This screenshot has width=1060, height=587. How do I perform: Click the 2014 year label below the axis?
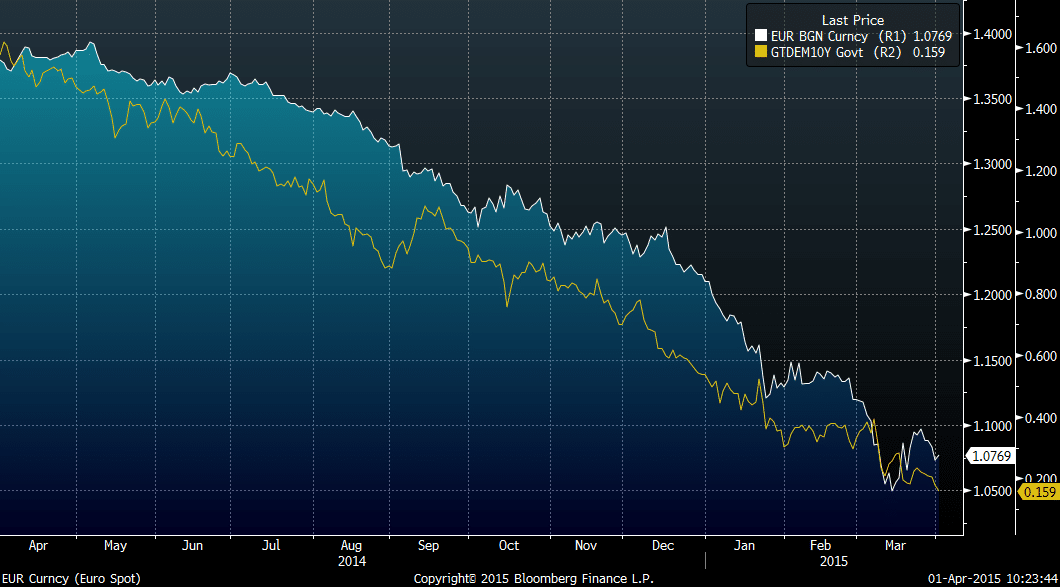352,561
